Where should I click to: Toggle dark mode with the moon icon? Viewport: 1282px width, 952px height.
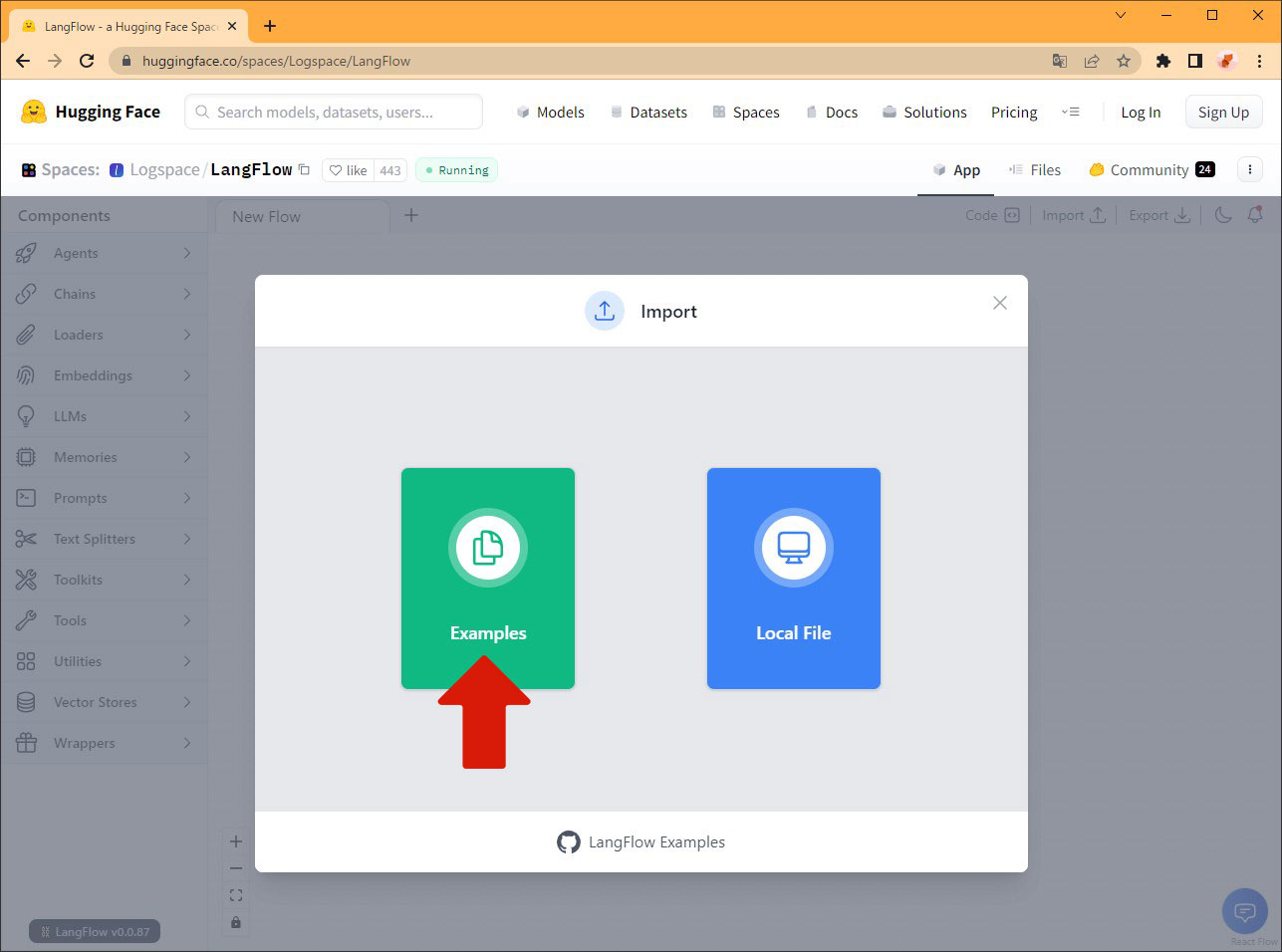pyautogui.click(x=1223, y=215)
